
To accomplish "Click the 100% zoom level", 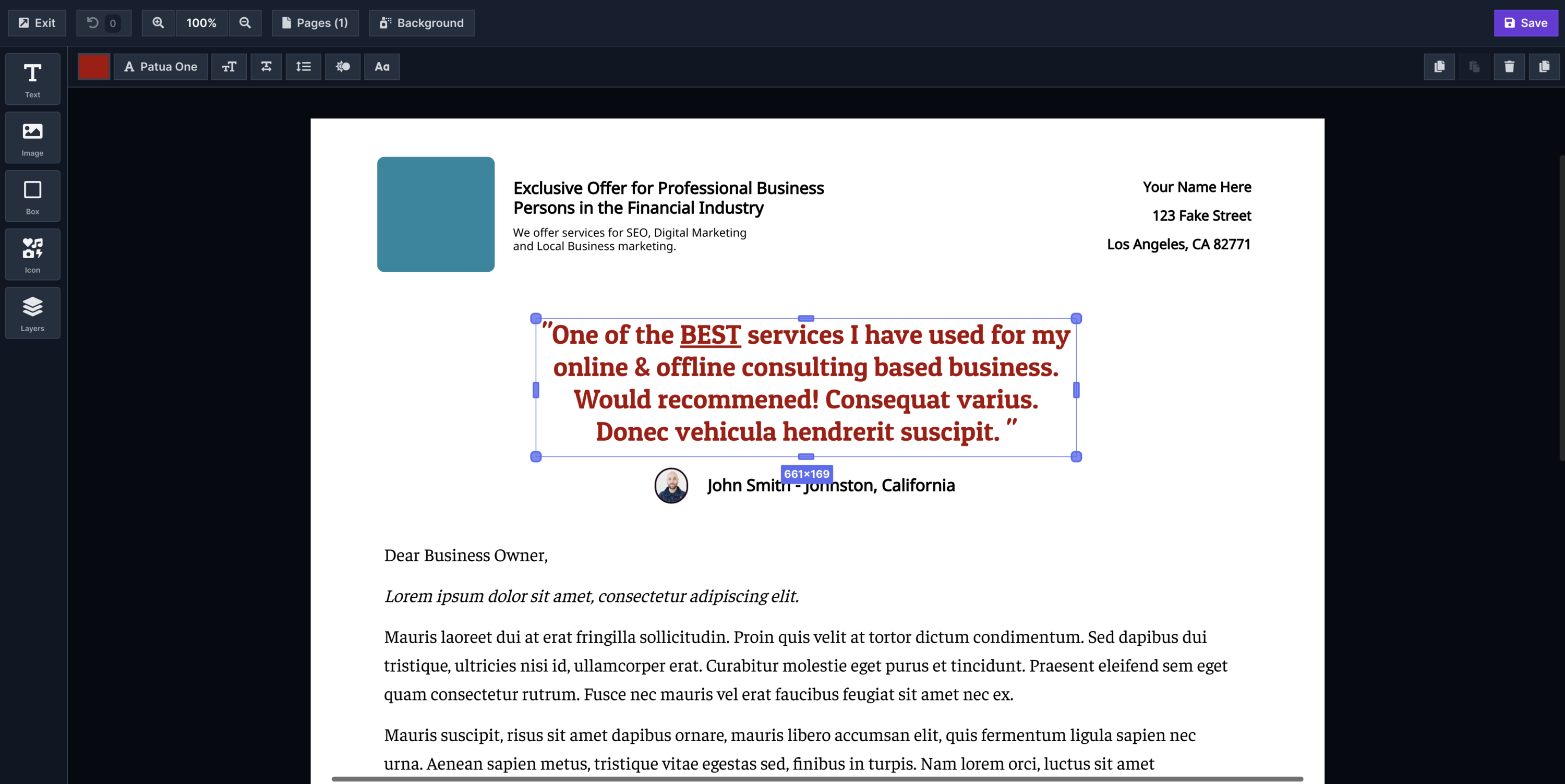I will coord(201,23).
